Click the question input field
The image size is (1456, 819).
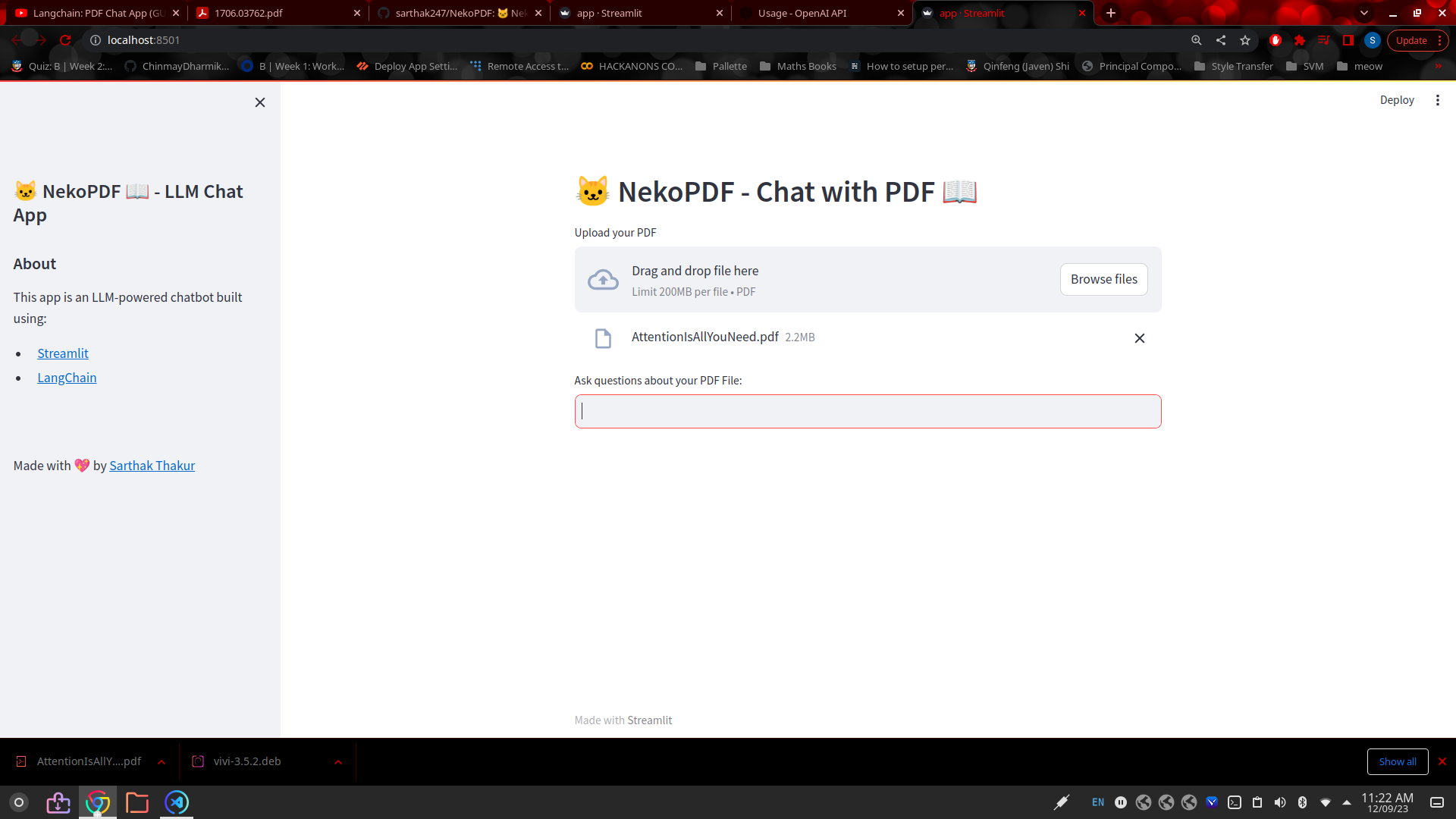click(868, 411)
